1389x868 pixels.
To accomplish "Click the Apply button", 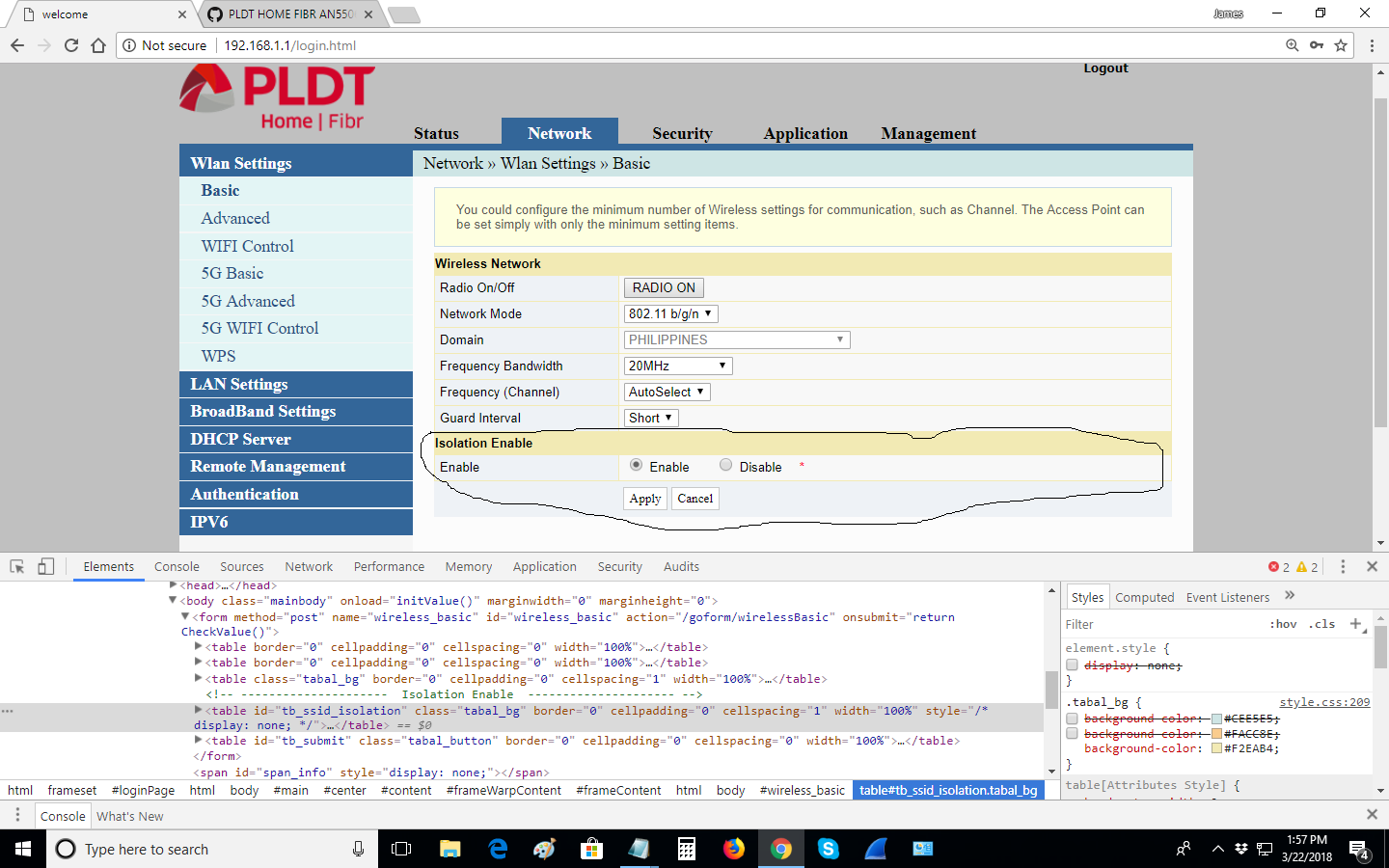I will click(645, 499).
